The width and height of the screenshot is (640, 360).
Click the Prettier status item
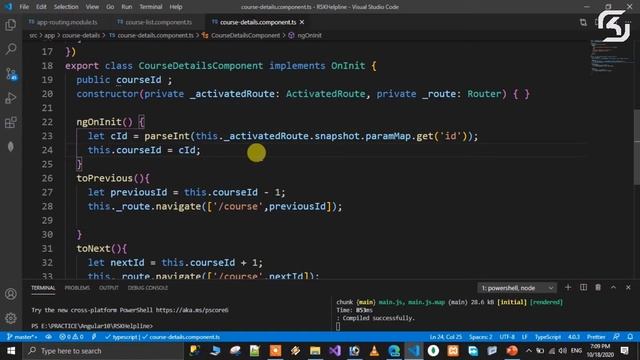pyautogui.click(x=596, y=337)
